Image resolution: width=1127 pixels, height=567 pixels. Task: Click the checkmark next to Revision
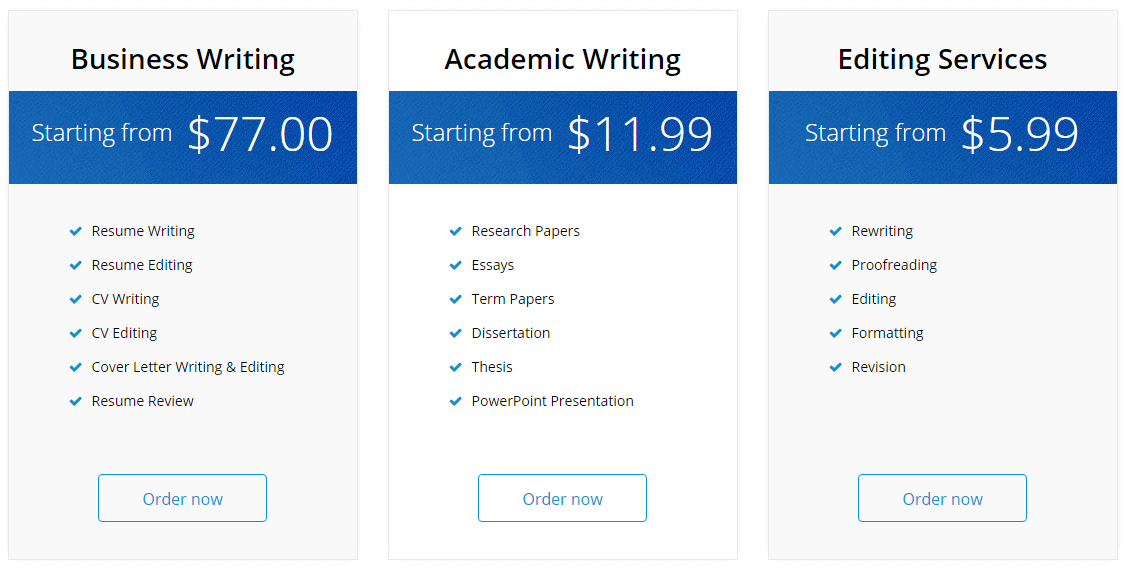coord(835,367)
